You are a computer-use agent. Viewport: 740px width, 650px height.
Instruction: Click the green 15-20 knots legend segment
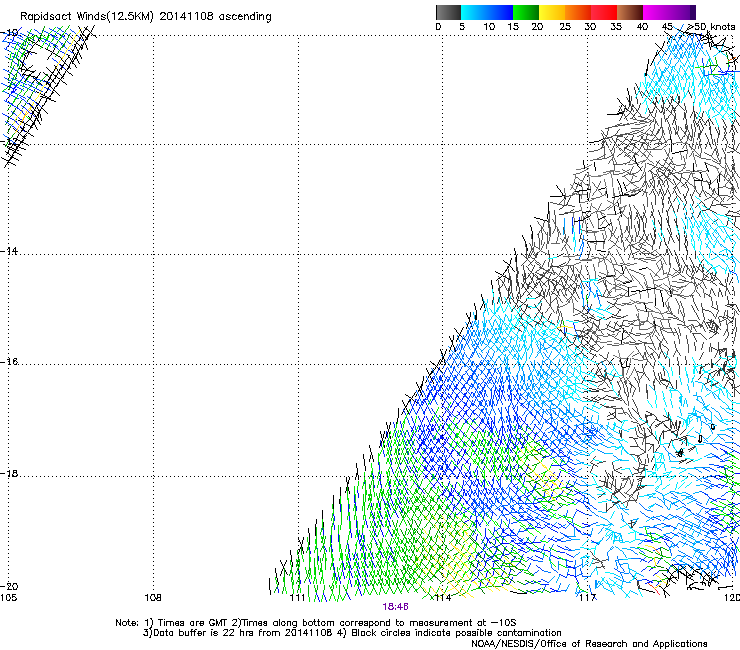526,12
